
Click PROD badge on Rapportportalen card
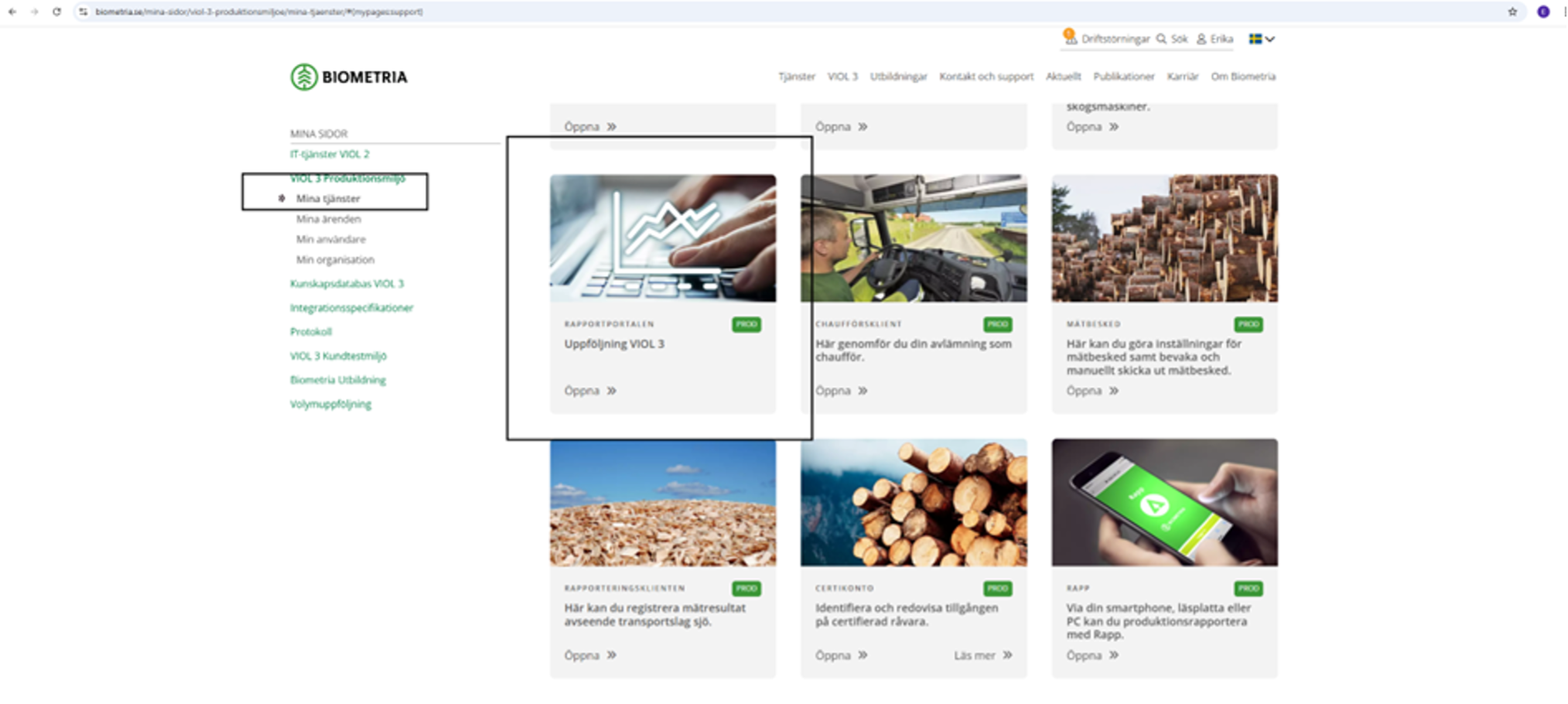coord(746,324)
